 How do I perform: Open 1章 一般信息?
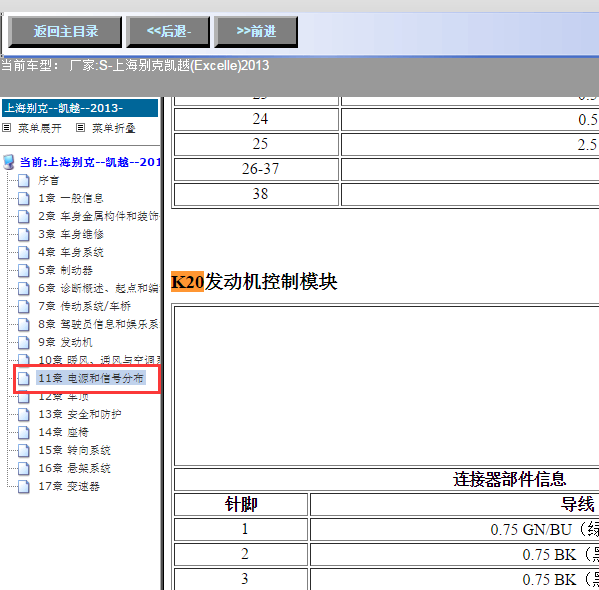71,198
